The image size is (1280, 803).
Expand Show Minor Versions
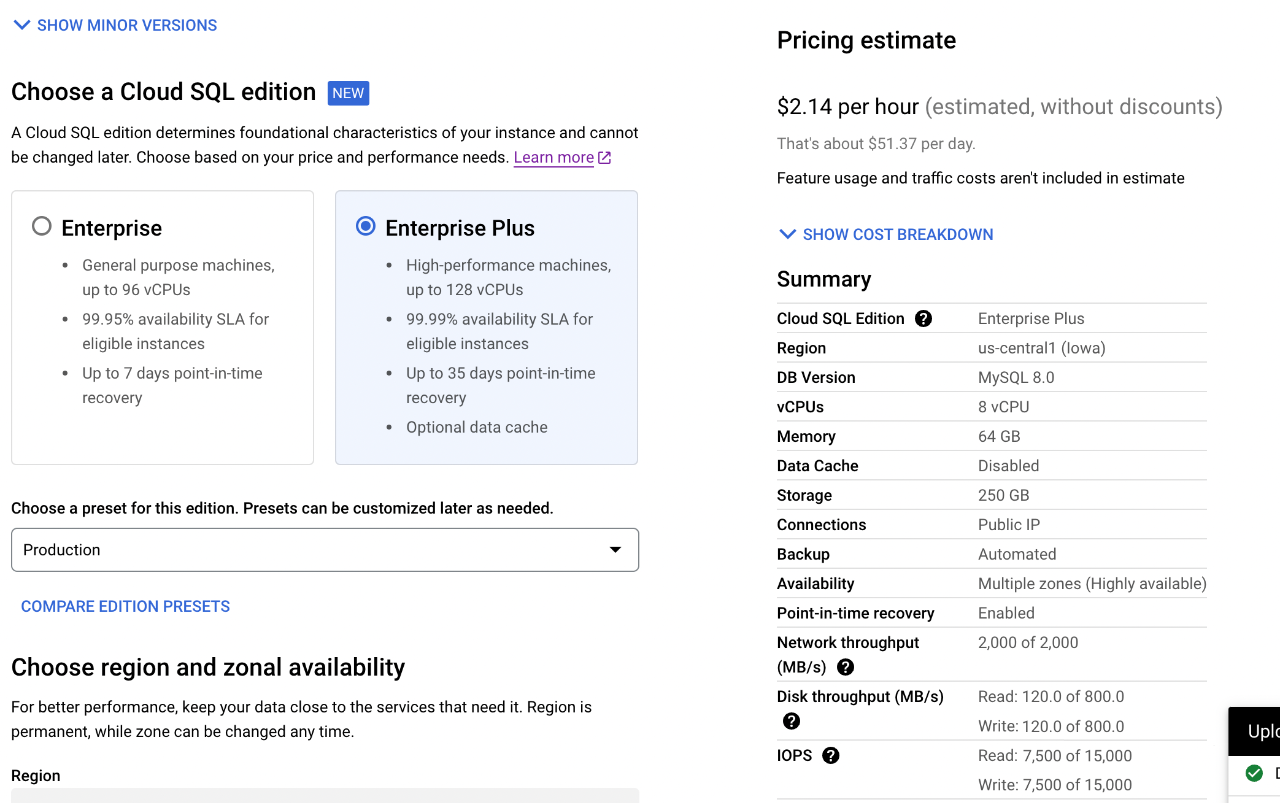coord(115,25)
